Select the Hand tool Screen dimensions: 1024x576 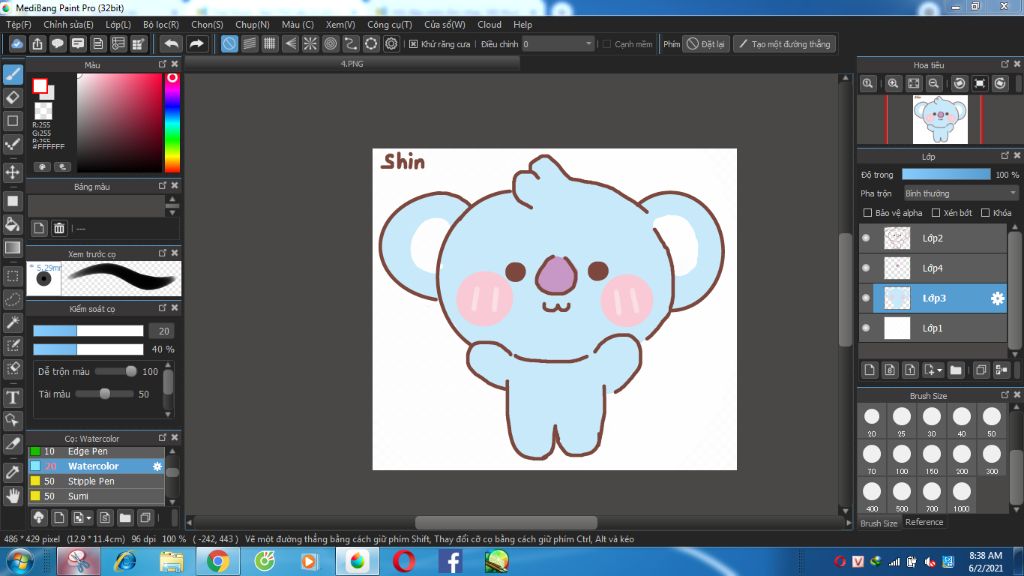pyautogui.click(x=13, y=496)
